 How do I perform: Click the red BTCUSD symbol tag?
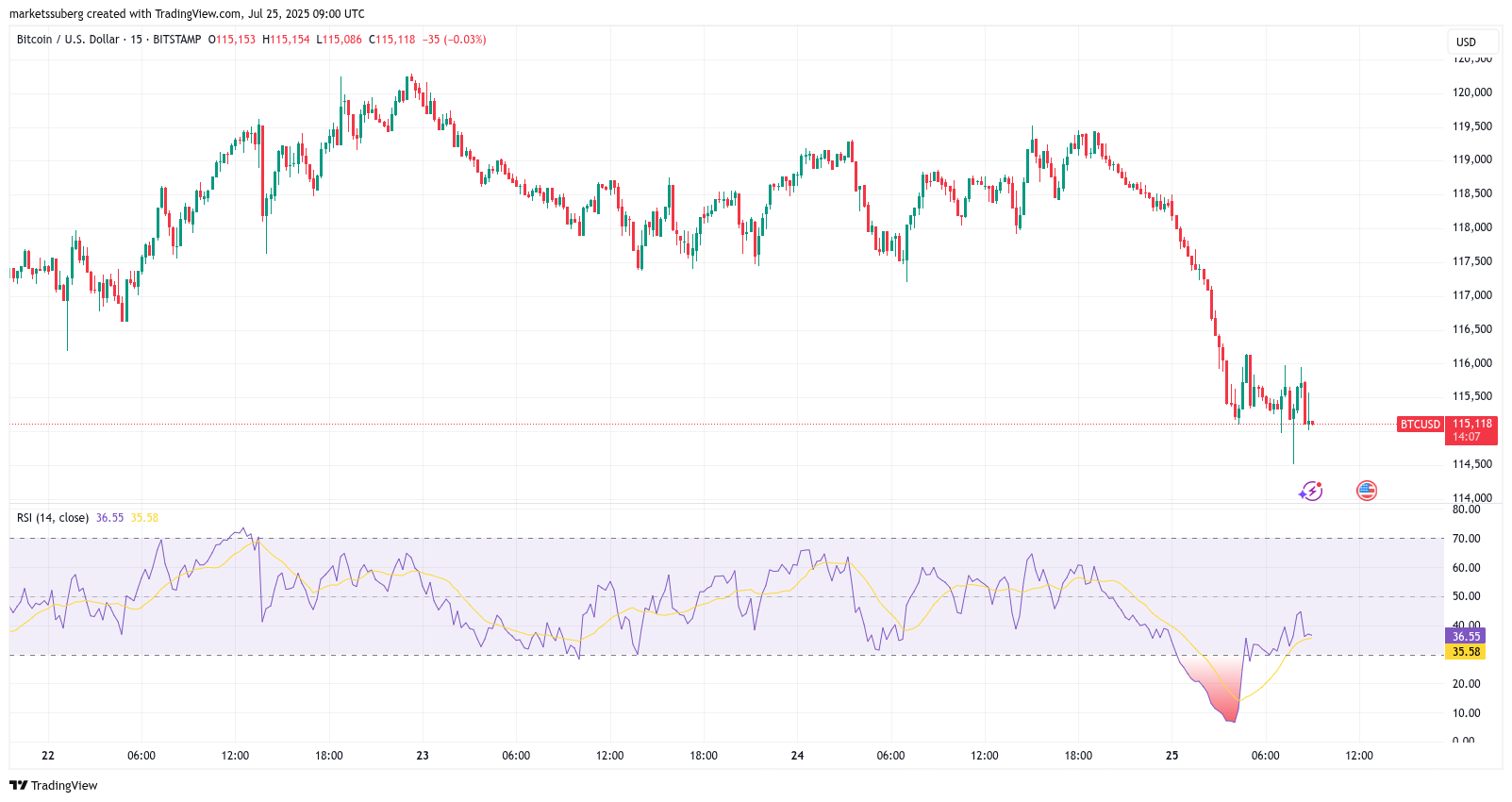pyautogui.click(x=1420, y=425)
